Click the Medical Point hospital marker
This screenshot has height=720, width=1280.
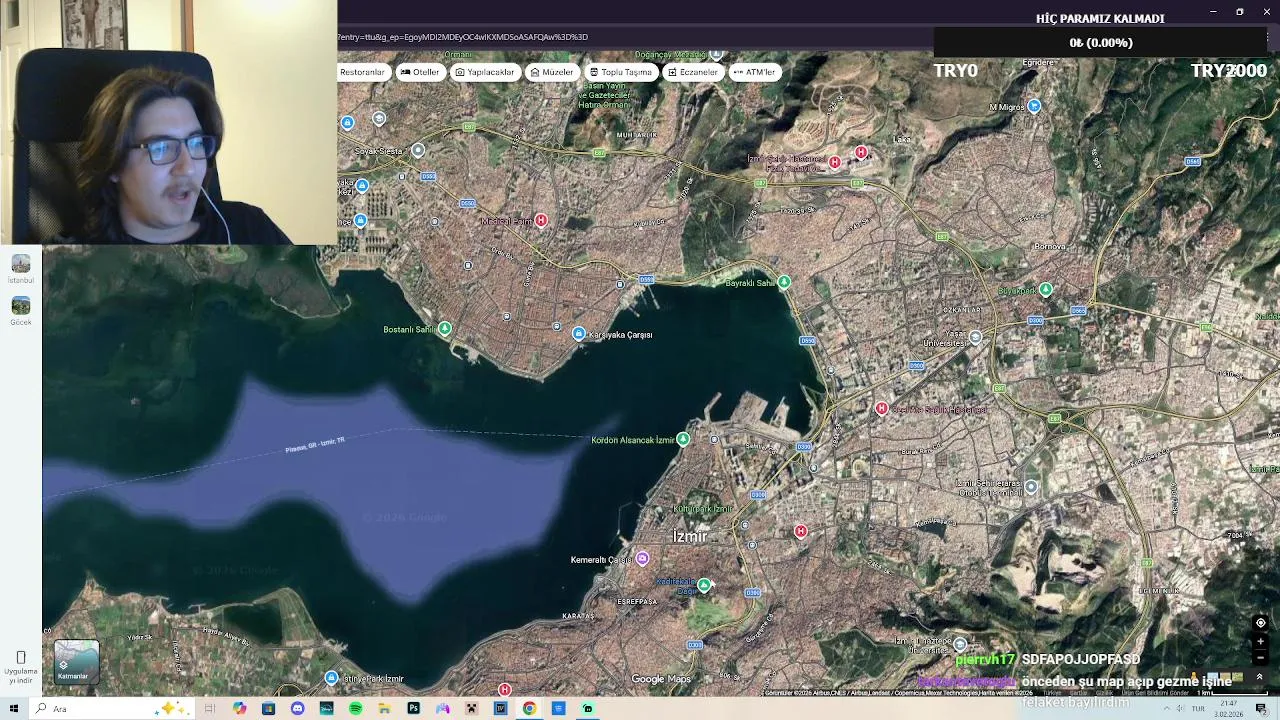point(541,220)
